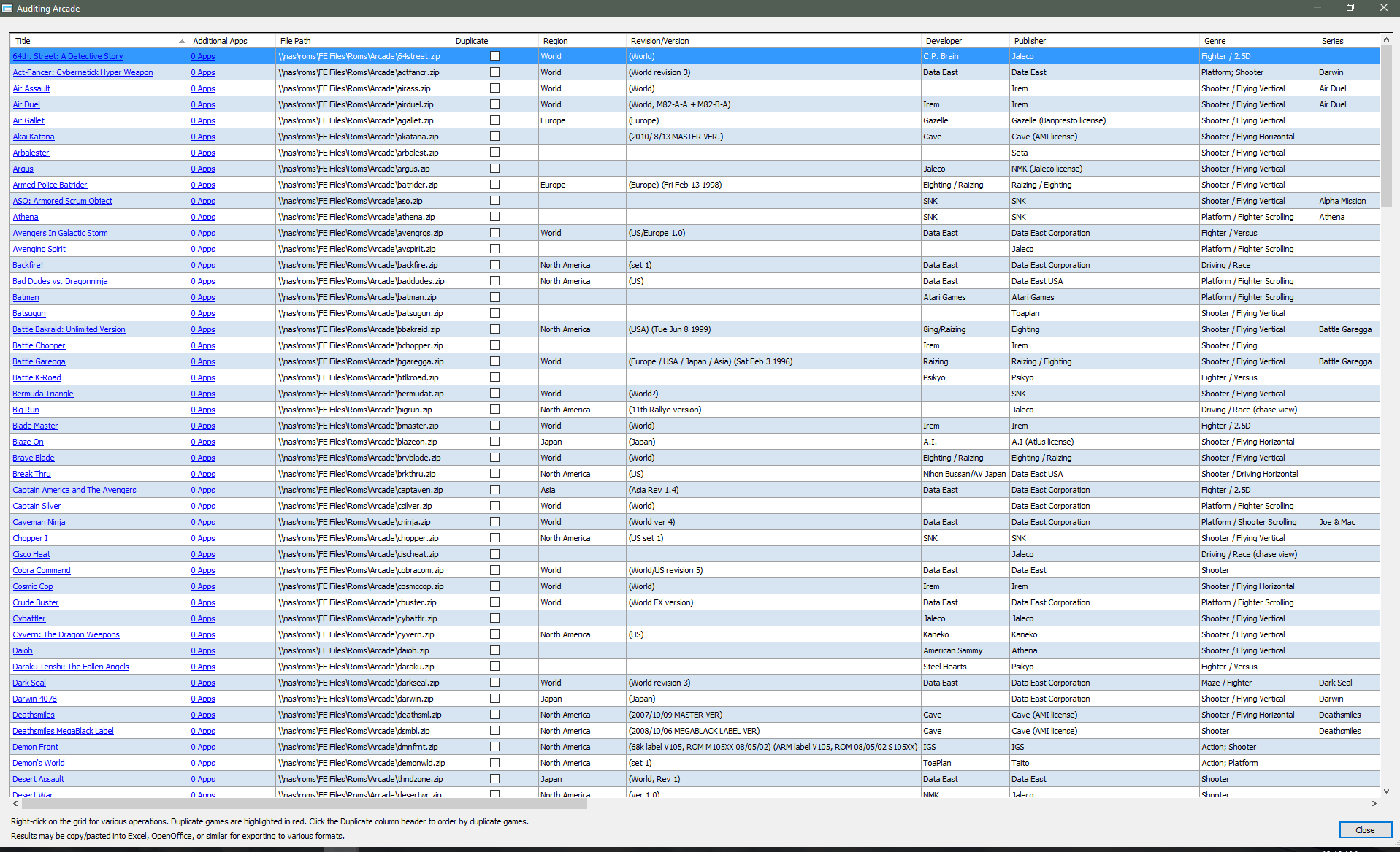Open the Armed Police Batrider title link

coord(50,185)
